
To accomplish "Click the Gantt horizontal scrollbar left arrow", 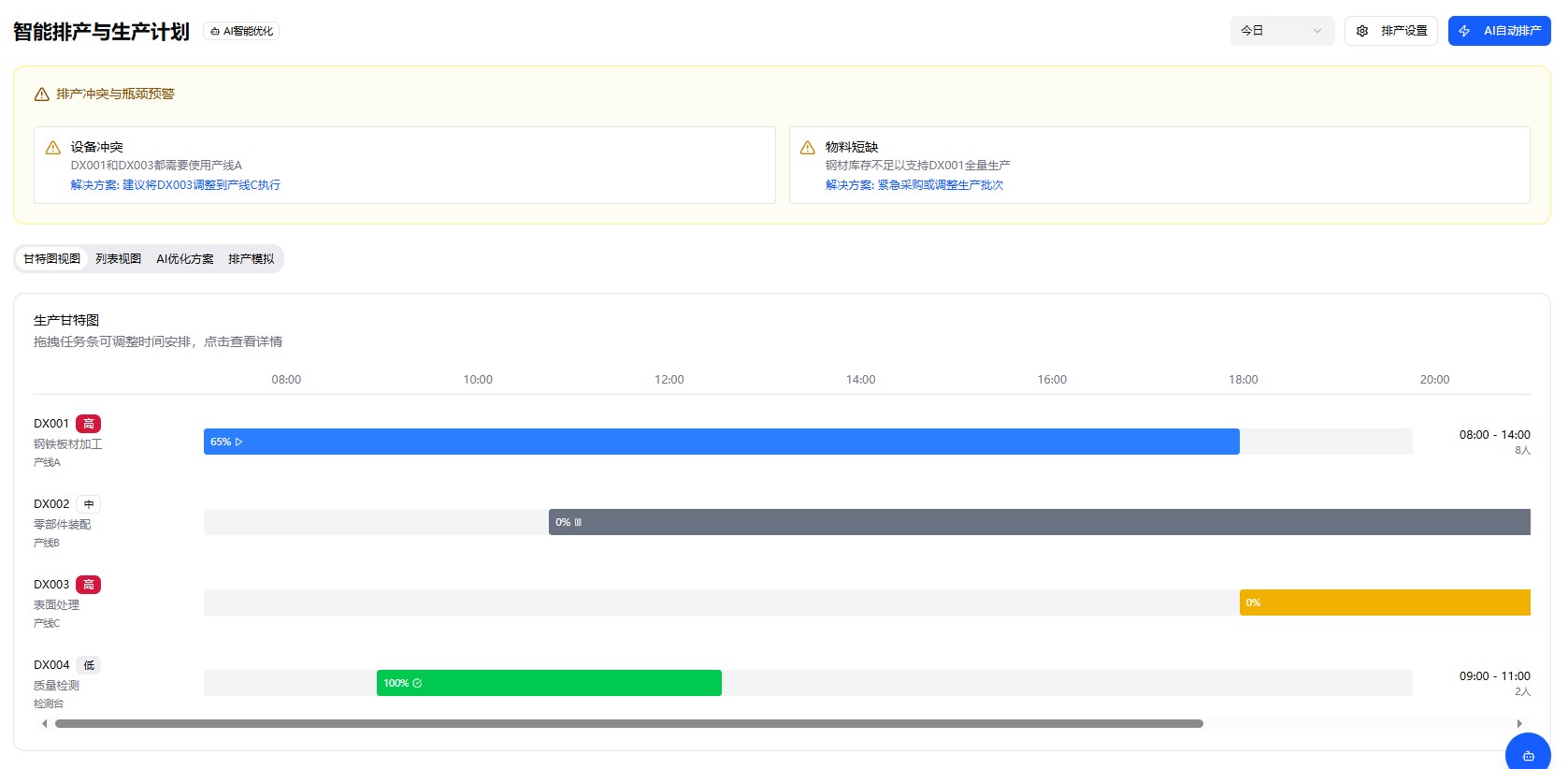I will pyautogui.click(x=44, y=723).
